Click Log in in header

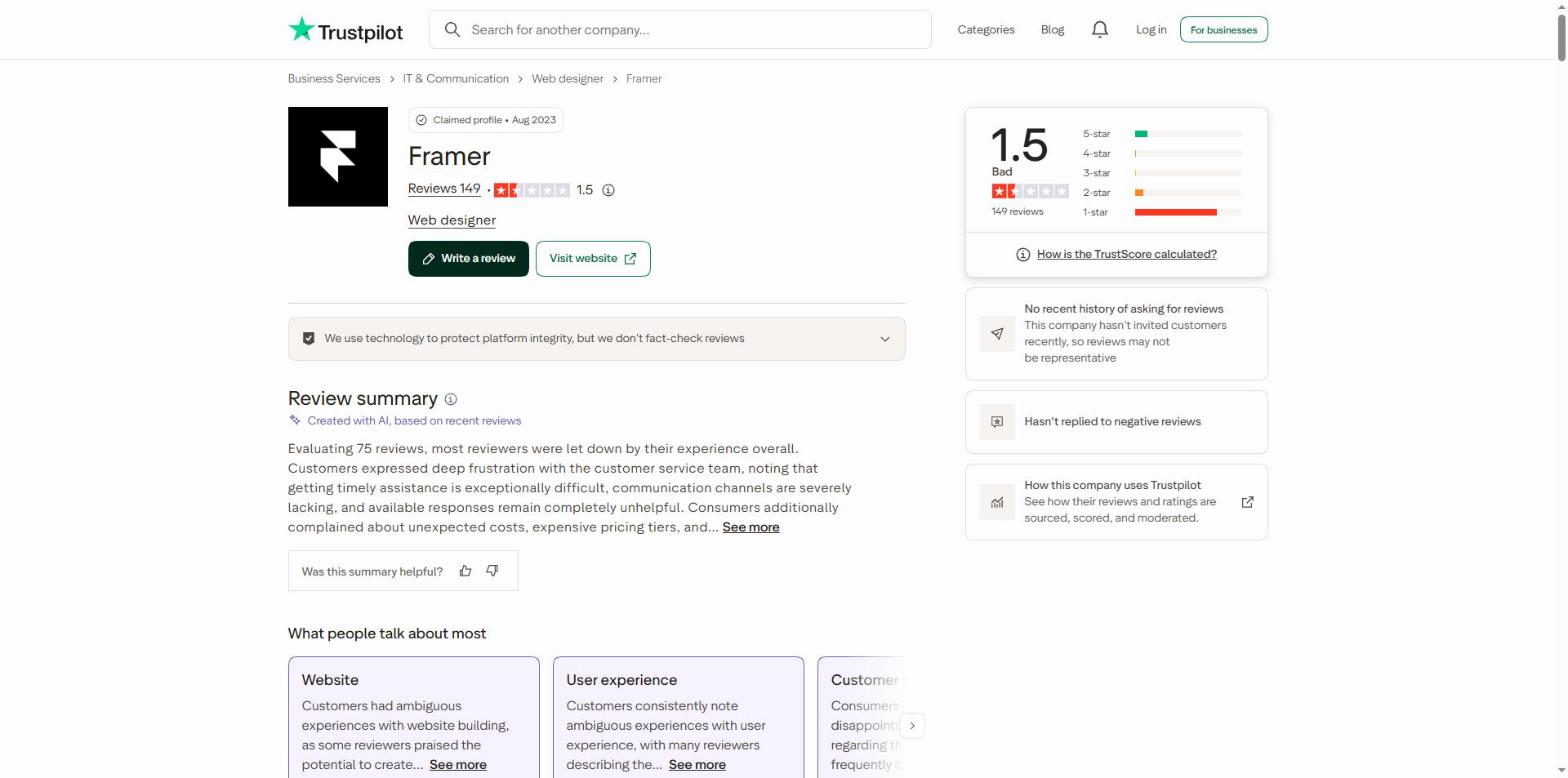click(x=1151, y=30)
